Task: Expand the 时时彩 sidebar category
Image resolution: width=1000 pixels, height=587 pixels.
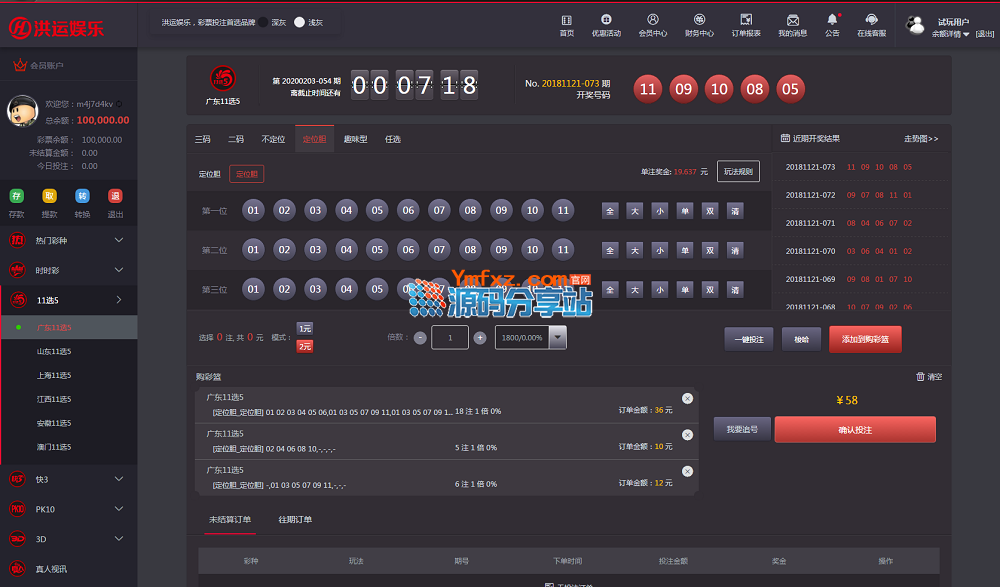Action: point(68,269)
